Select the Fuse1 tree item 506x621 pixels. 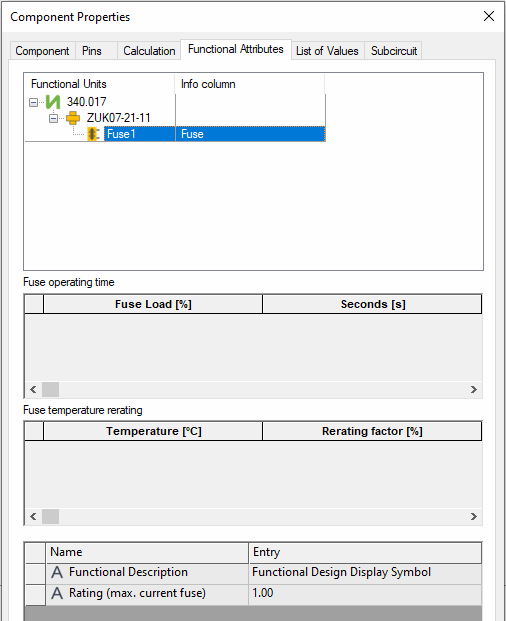point(121,134)
